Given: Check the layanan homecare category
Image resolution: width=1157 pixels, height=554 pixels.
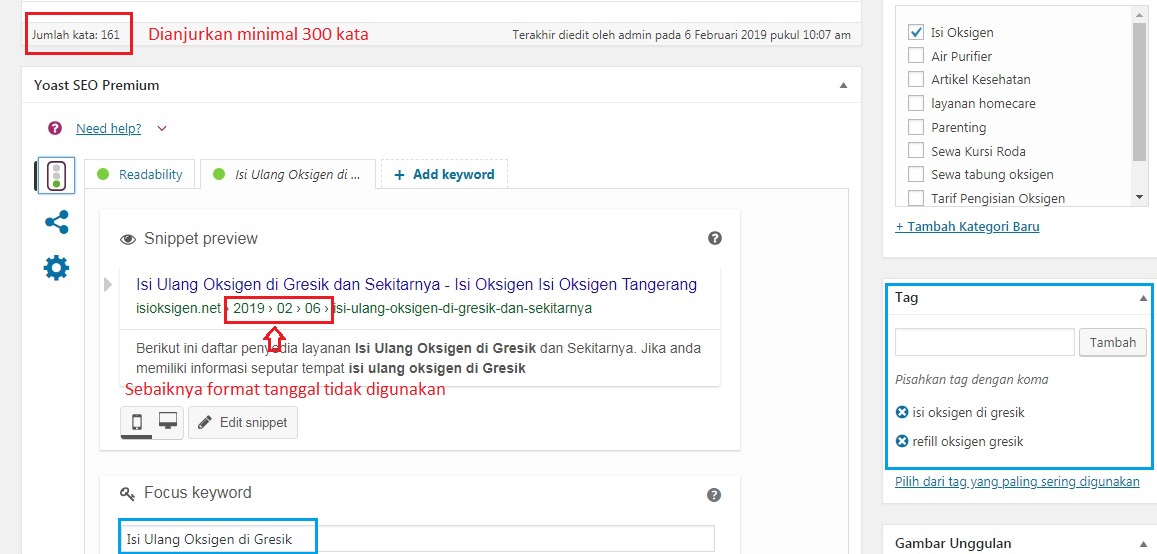Looking at the screenshot, I should (x=916, y=103).
